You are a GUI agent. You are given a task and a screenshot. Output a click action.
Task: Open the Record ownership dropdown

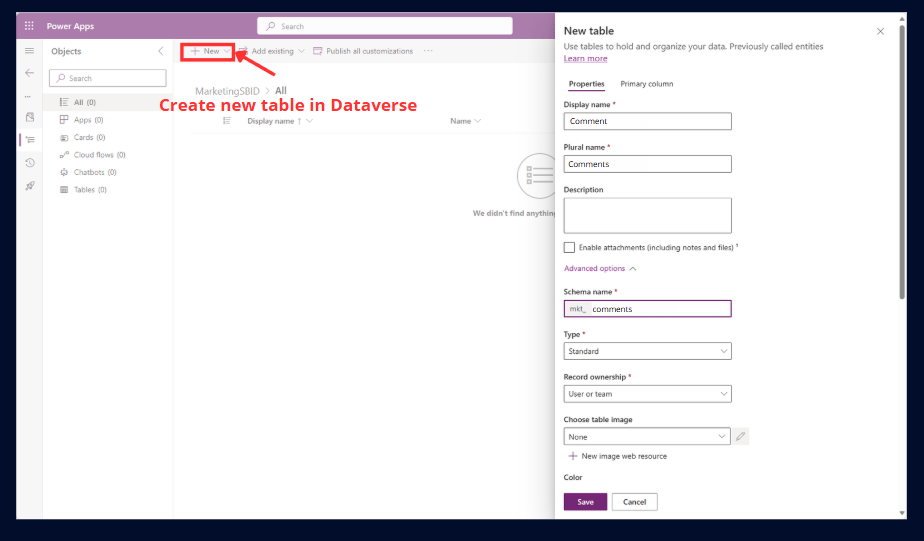[x=648, y=394]
